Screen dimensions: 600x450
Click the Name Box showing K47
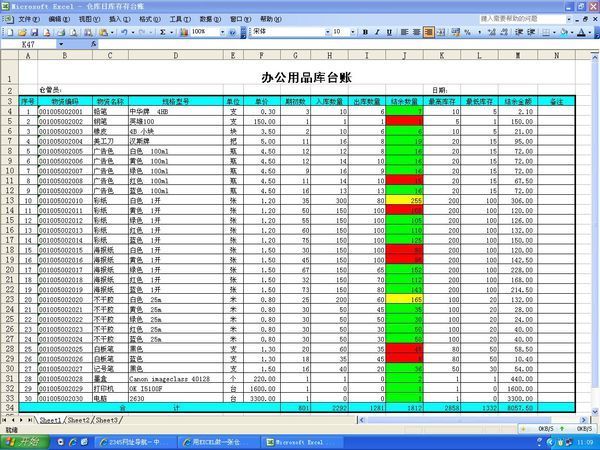click(29, 44)
